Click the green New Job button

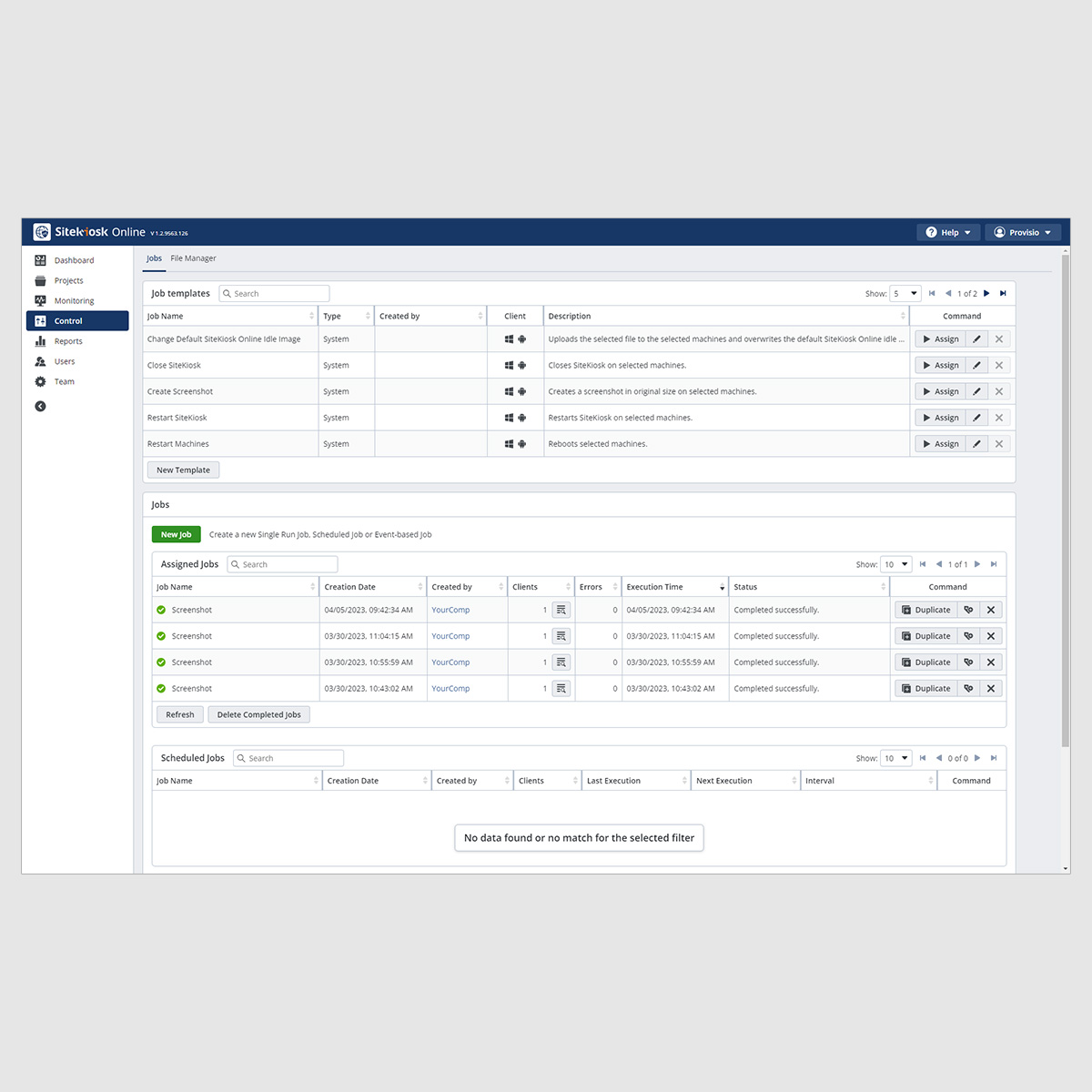pos(176,534)
